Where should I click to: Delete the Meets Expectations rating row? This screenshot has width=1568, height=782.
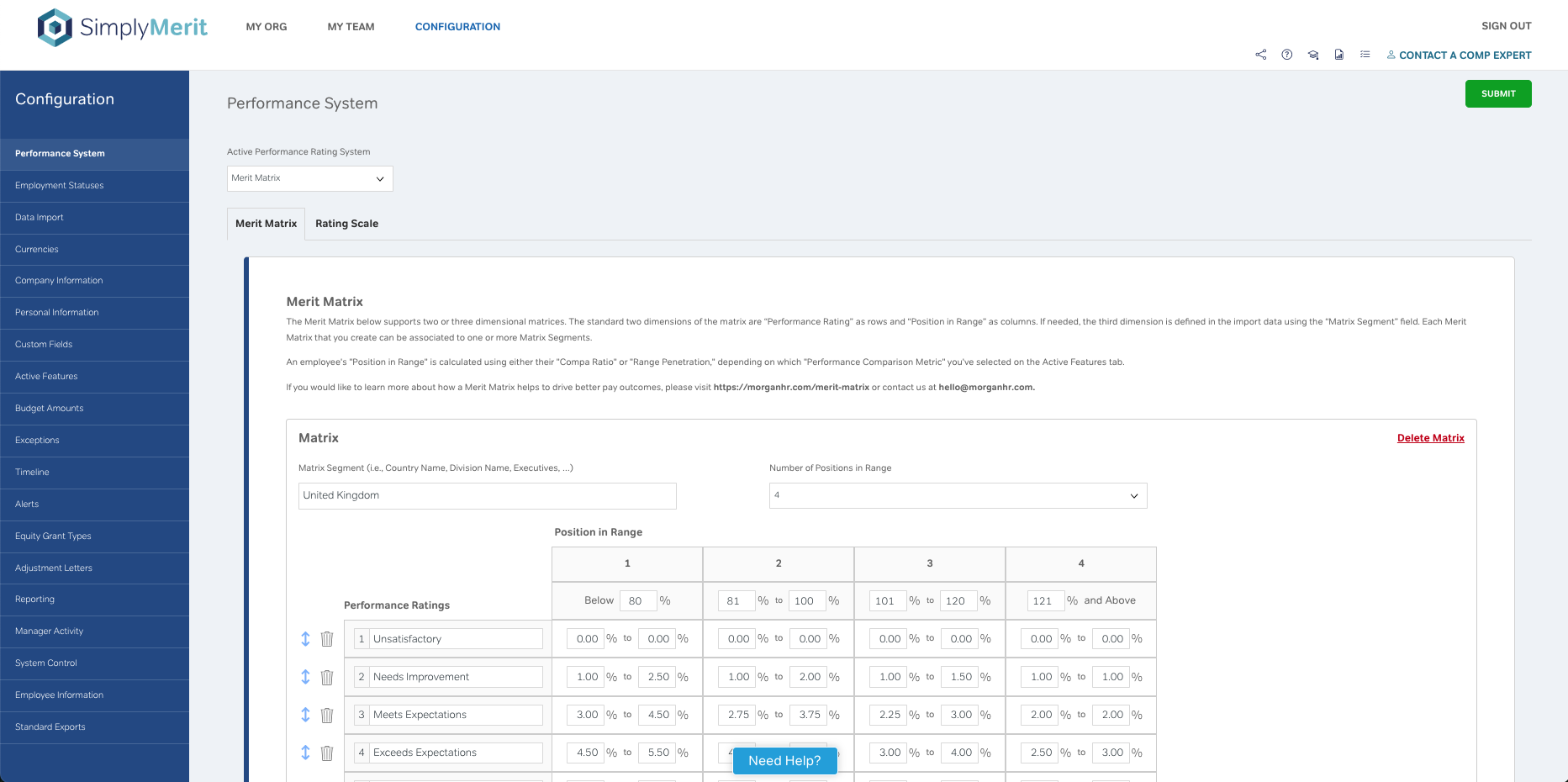[327, 715]
